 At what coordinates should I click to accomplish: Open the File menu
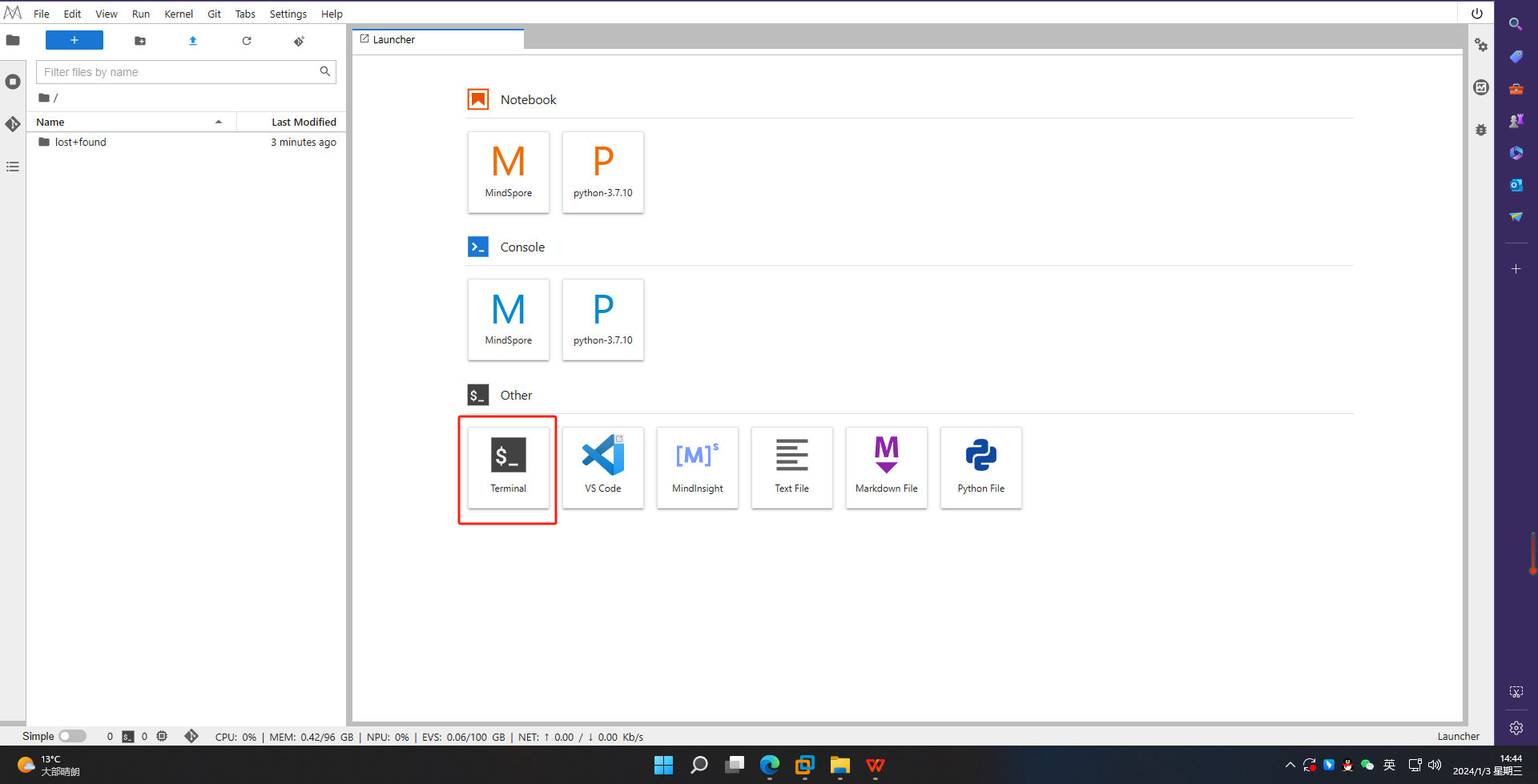click(x=42, y=14)
